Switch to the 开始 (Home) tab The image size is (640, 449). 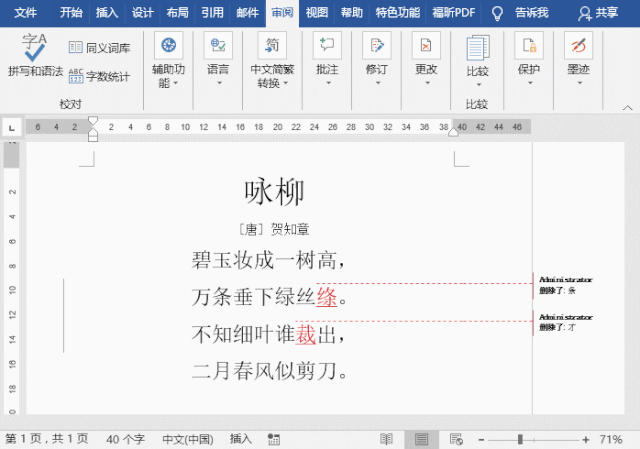tap(71, 13)
